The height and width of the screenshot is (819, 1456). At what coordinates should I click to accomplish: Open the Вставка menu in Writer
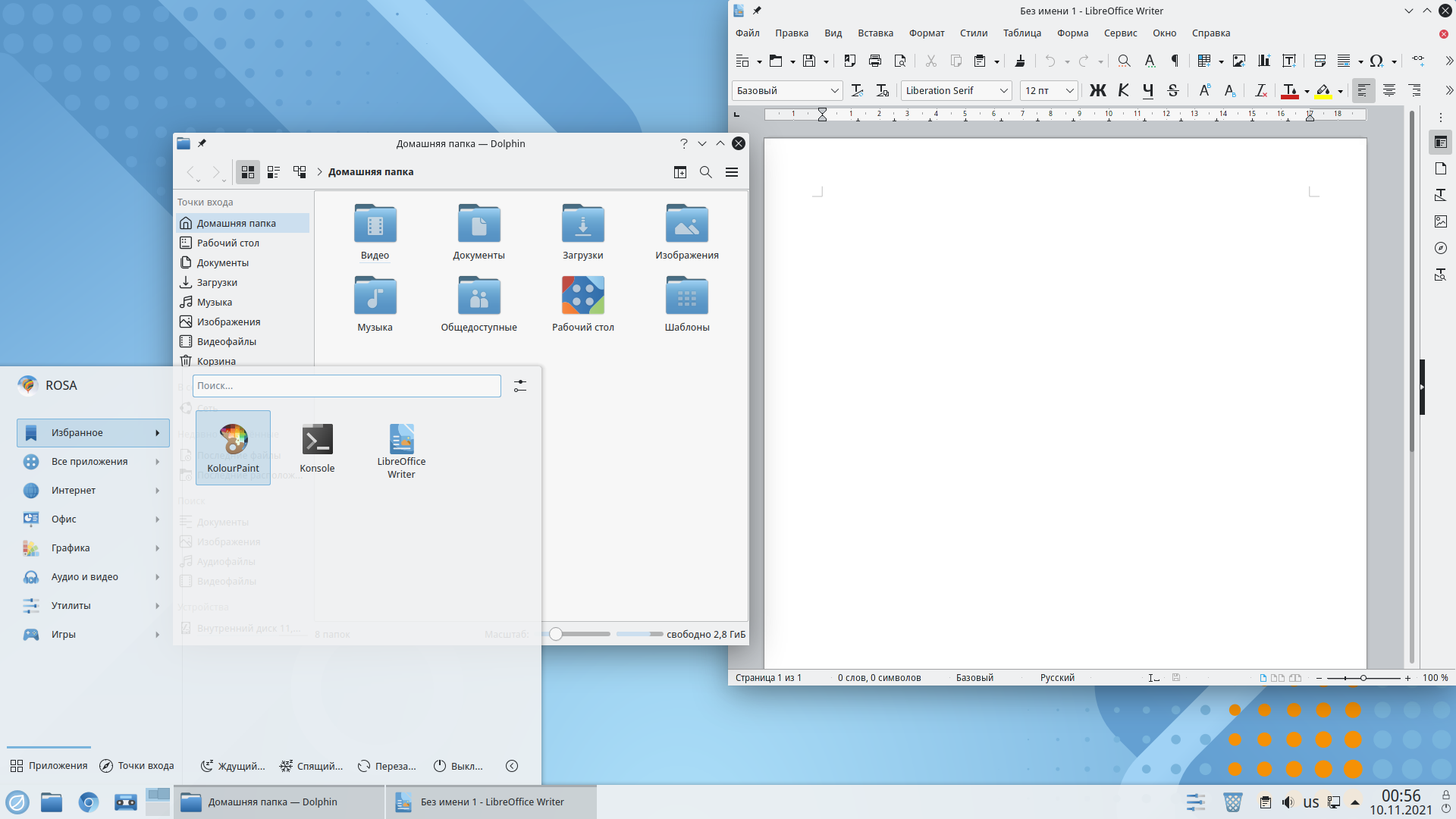point(875,33)
